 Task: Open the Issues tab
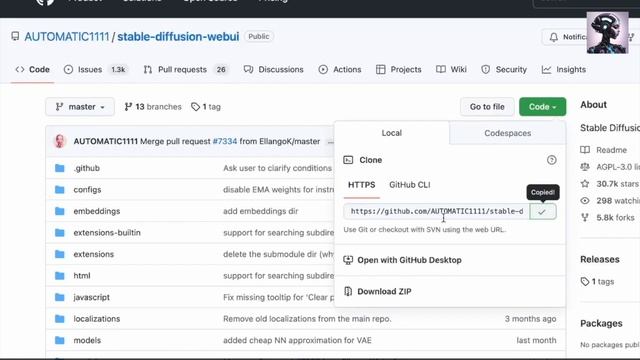click(x=96, y=69)
